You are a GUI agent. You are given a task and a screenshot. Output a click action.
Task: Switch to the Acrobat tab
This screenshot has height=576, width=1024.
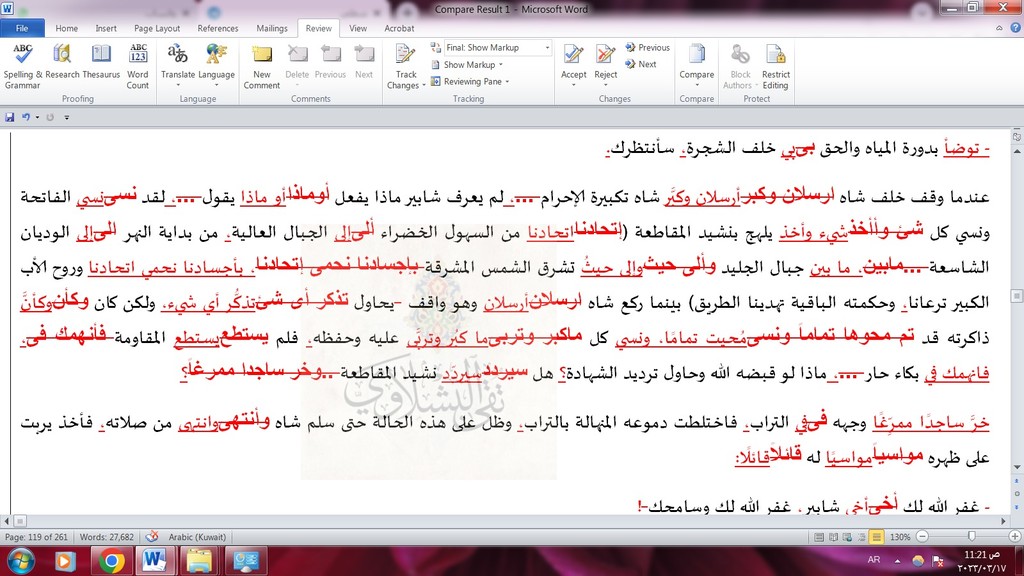(399, 28)
